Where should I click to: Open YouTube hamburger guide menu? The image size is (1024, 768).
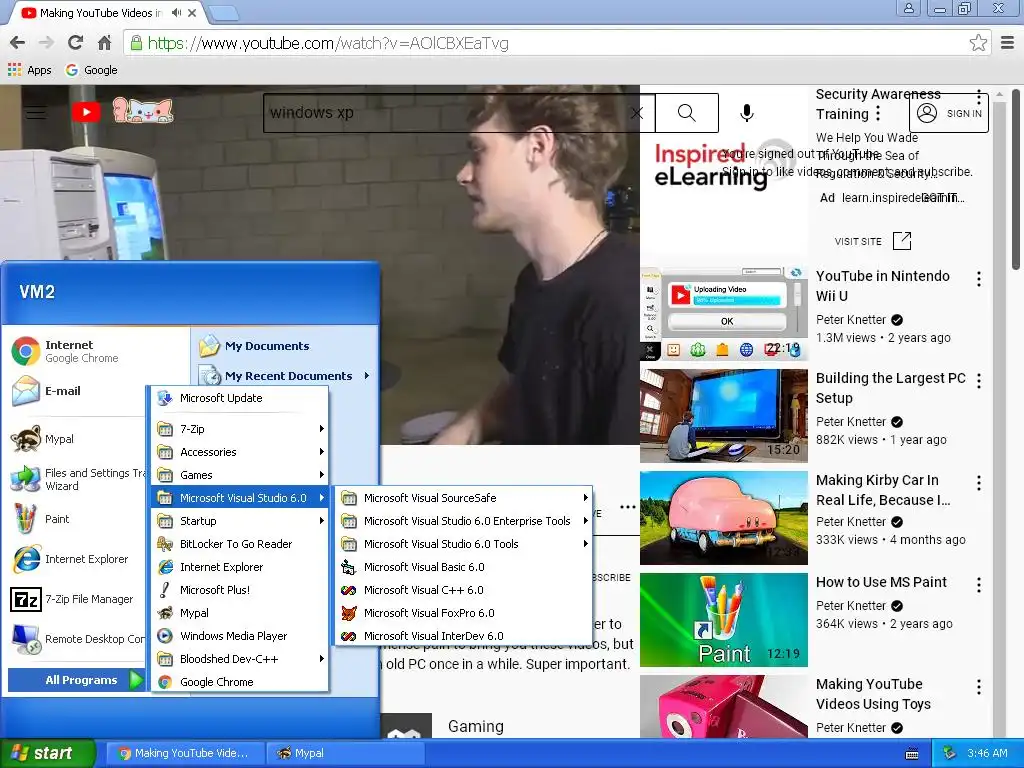tap(36, 112)
